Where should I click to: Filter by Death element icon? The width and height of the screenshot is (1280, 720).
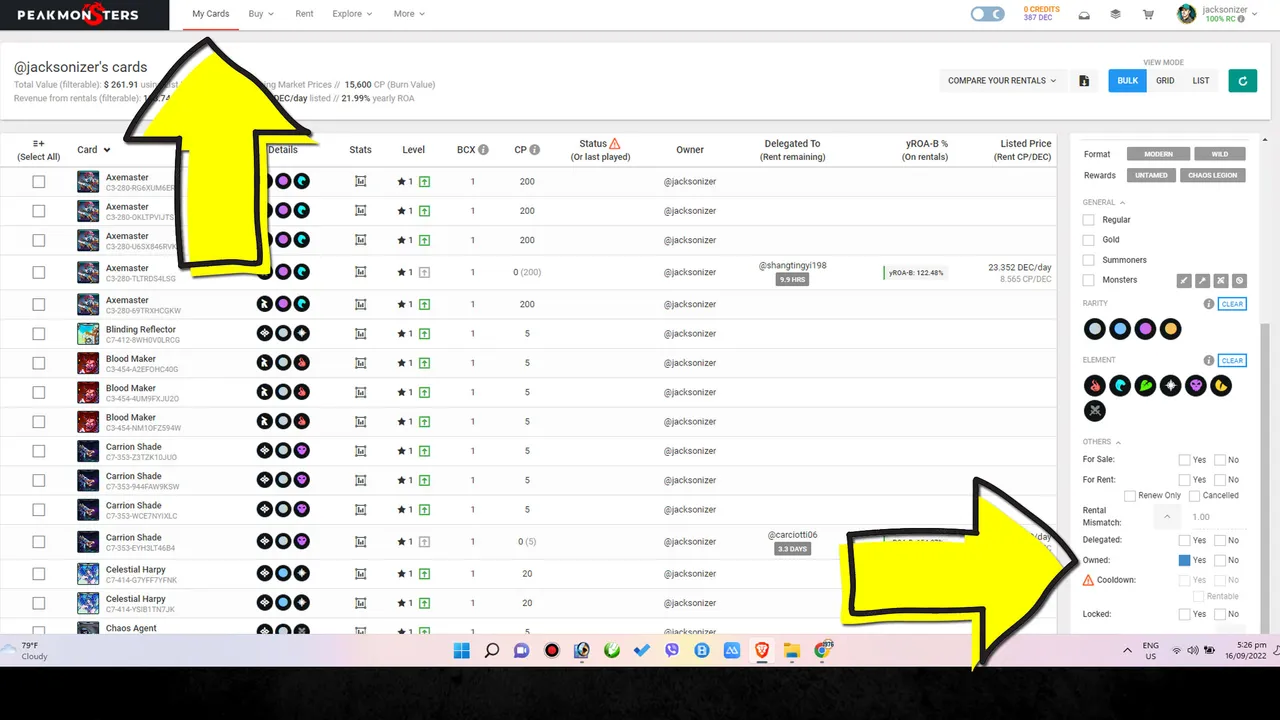(x=1195, y=385)
